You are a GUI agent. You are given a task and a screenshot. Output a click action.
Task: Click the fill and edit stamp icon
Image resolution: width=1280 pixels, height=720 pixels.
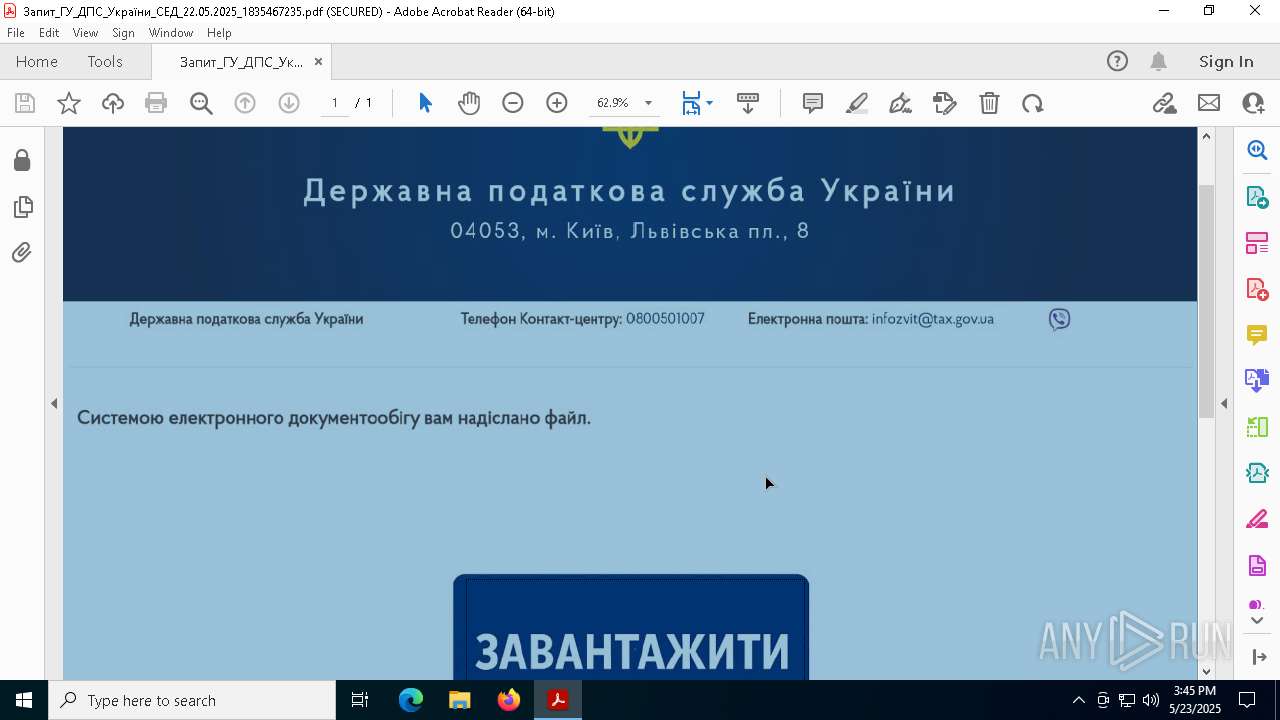[x=944, y=103]
